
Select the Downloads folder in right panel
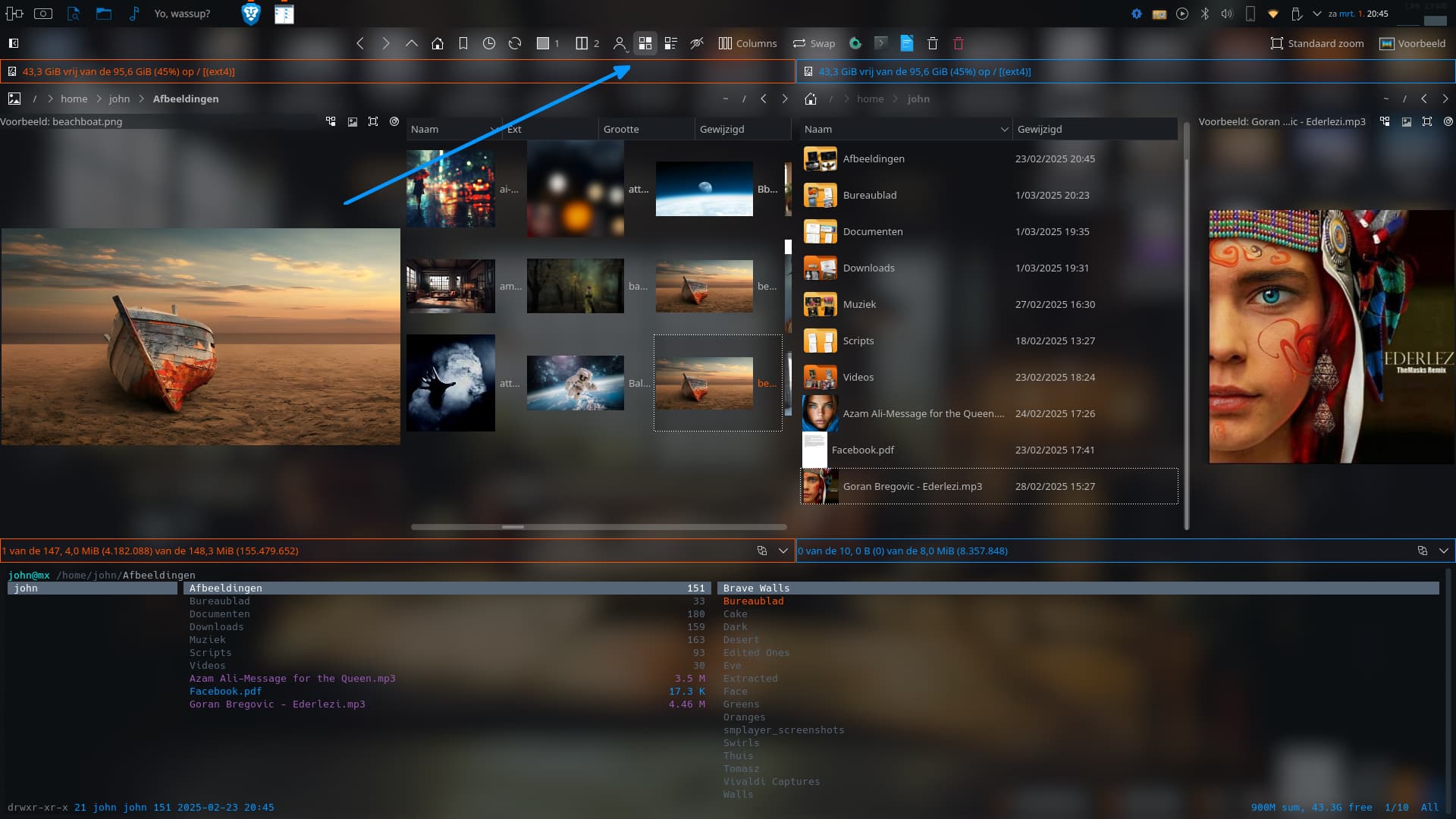point(989,268)
